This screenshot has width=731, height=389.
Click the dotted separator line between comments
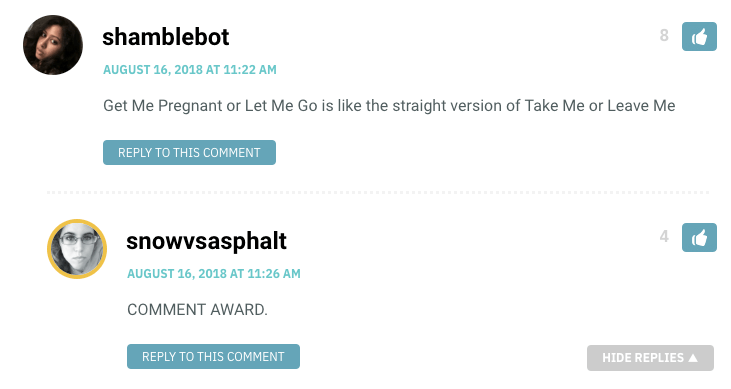click(x=378, y=192)
